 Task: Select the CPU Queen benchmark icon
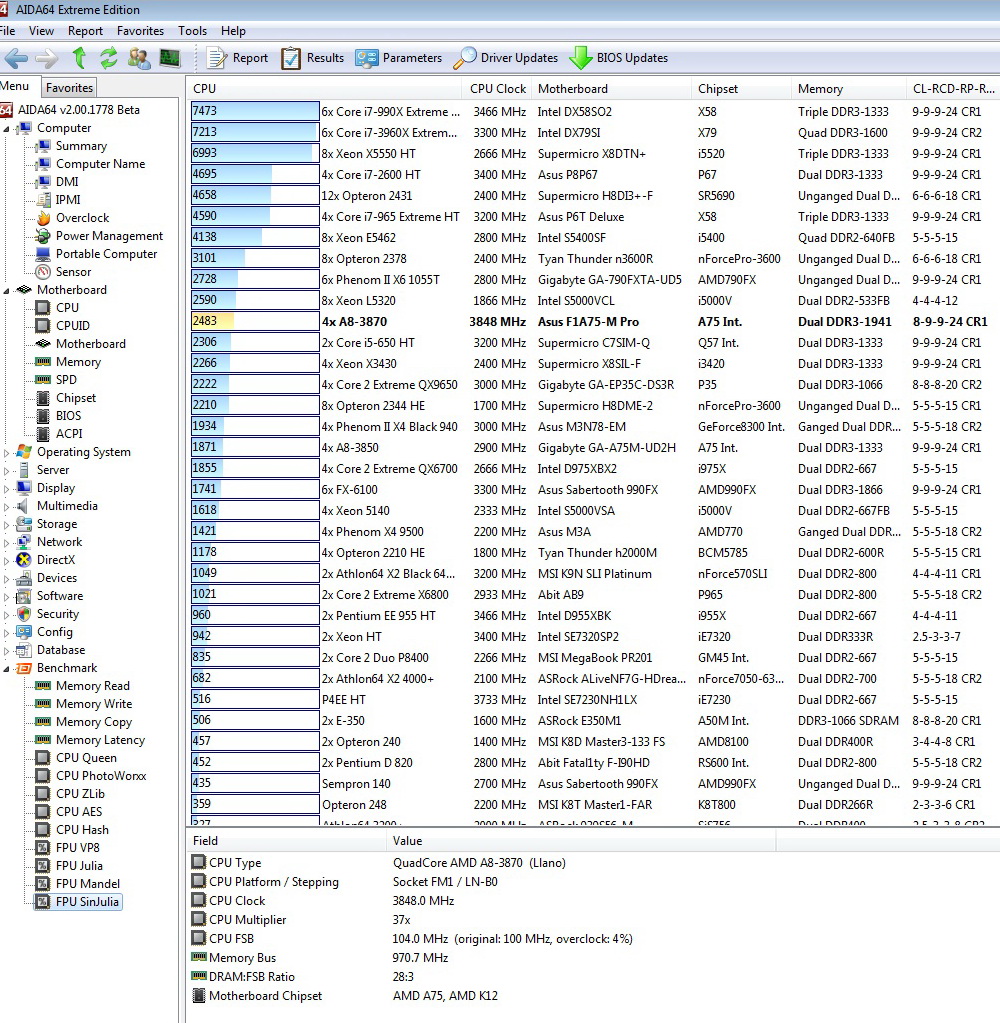point(43,757)
